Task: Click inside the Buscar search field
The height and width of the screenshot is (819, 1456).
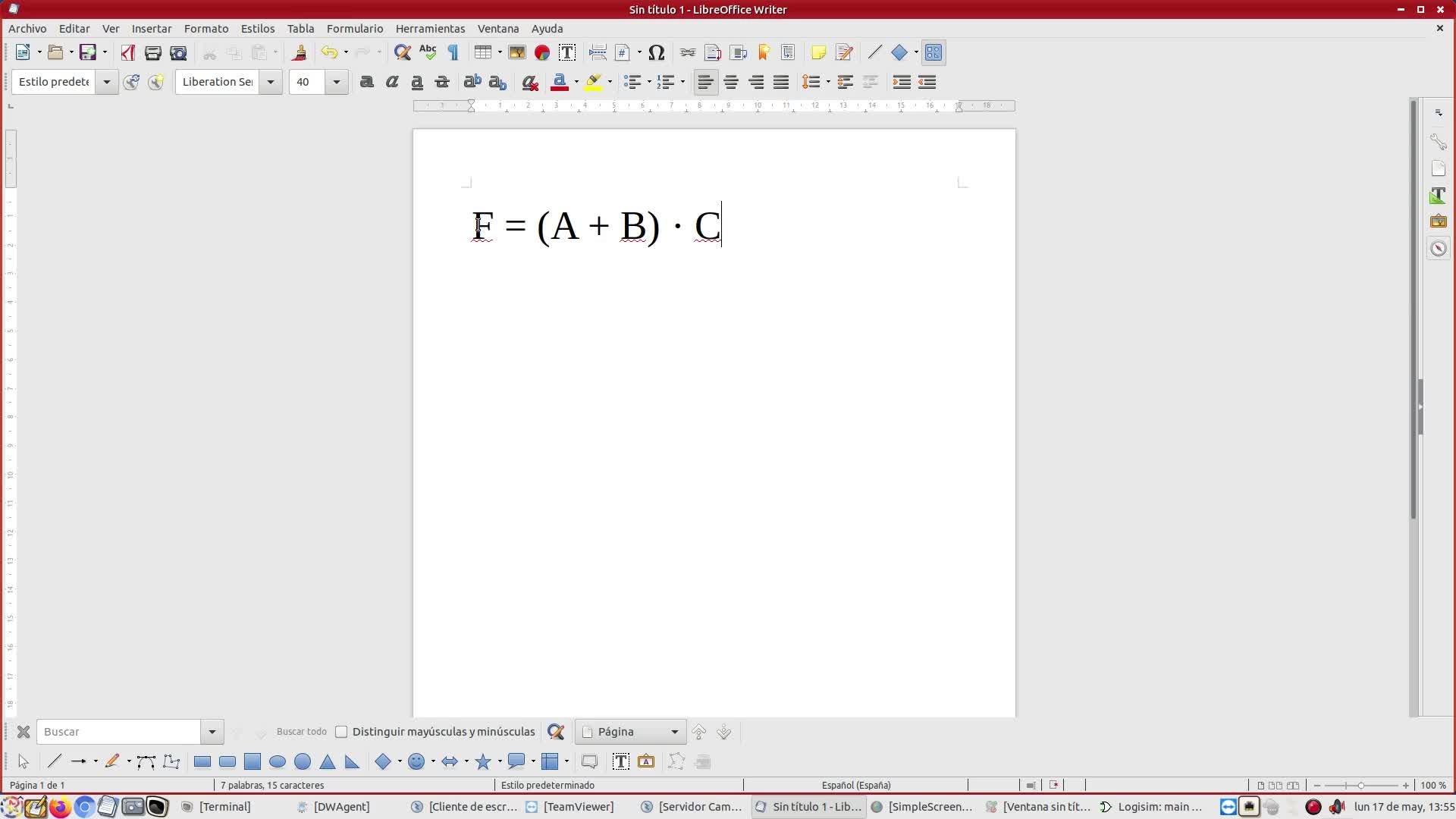Action: (x=118, y=732)
